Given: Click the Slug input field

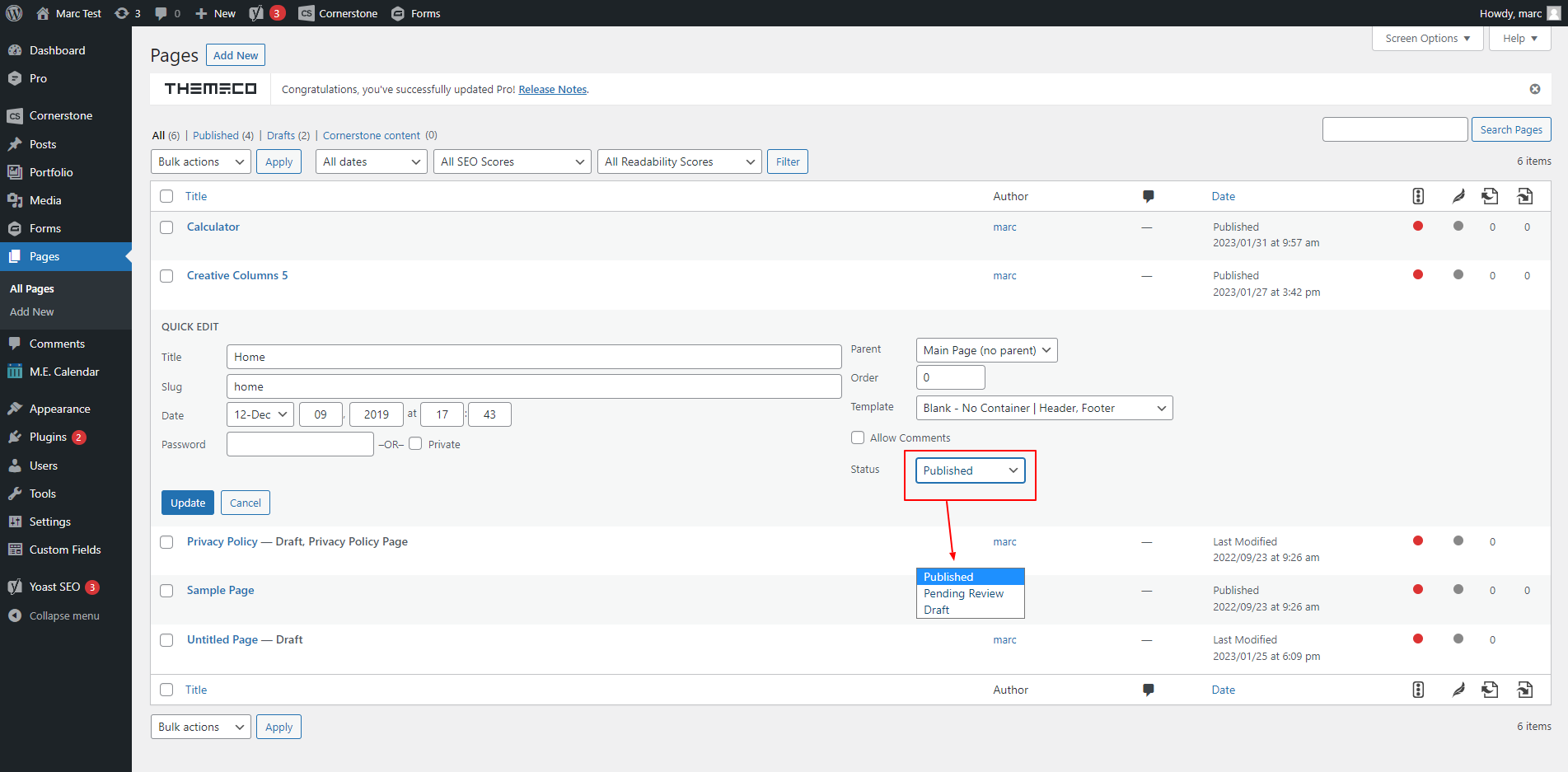Looking at the screenshot, I should pyautogui.click(x=533, y=386).
